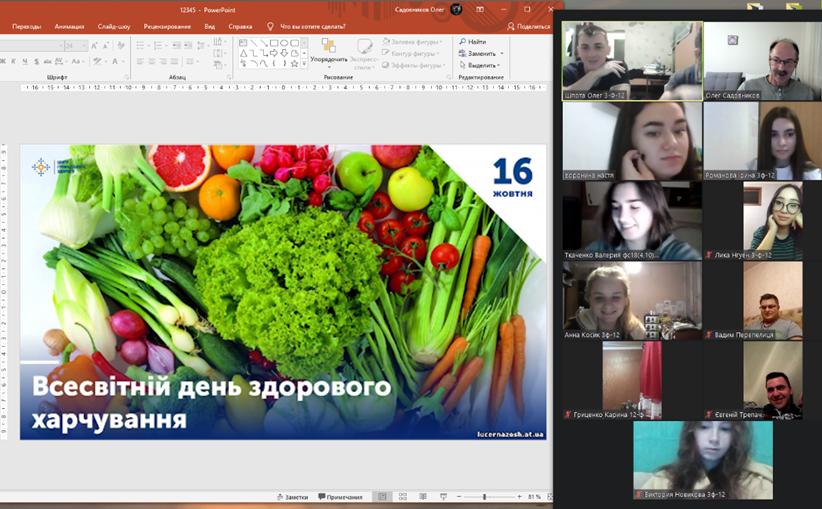Select the triangle shape in gallery

[x=243, y=53]
